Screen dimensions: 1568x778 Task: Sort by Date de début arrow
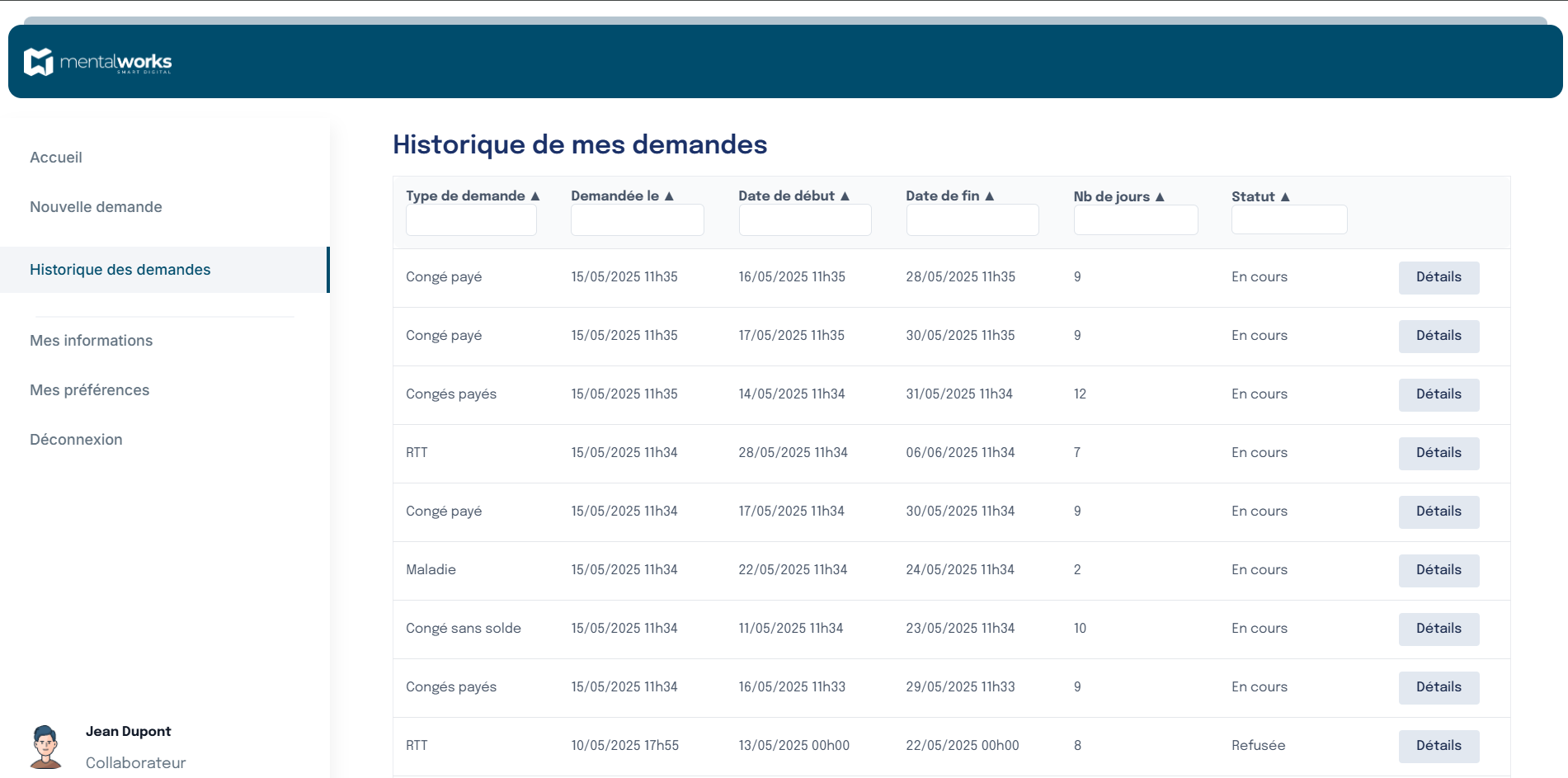(x=845, y=196)
